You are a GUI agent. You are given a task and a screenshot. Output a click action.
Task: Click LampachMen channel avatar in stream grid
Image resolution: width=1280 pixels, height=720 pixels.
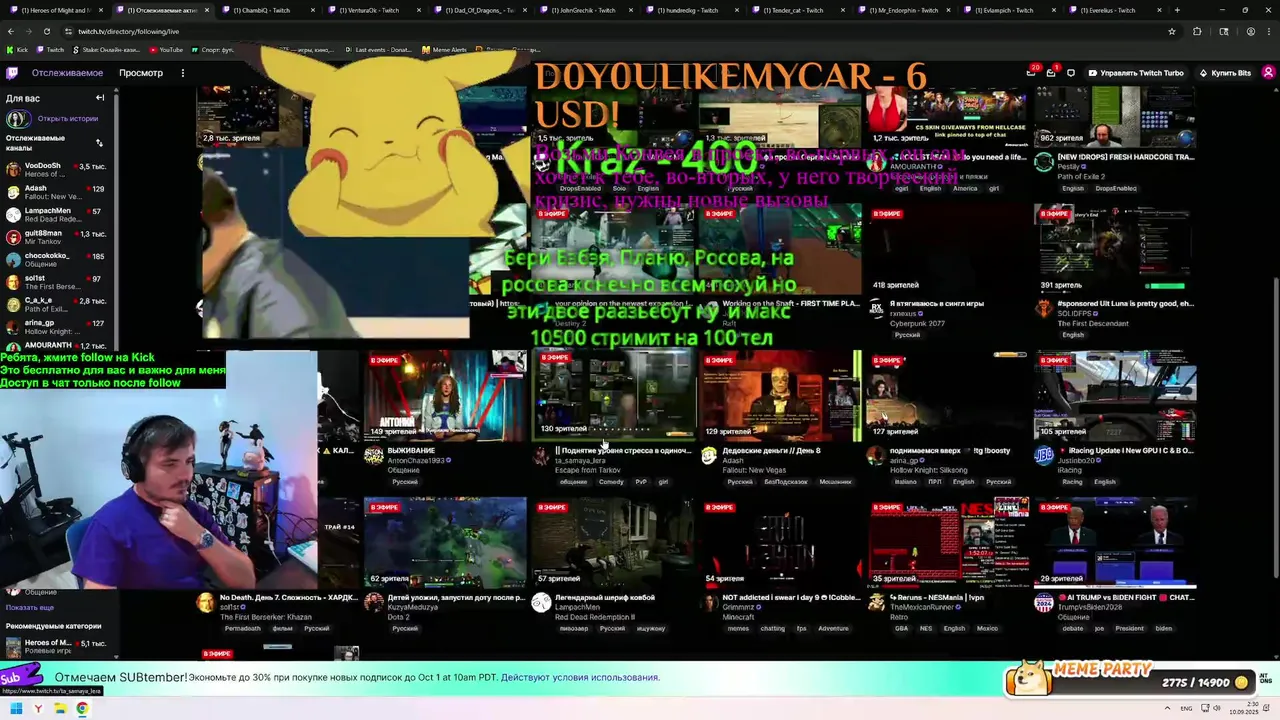tap(541, 602)
